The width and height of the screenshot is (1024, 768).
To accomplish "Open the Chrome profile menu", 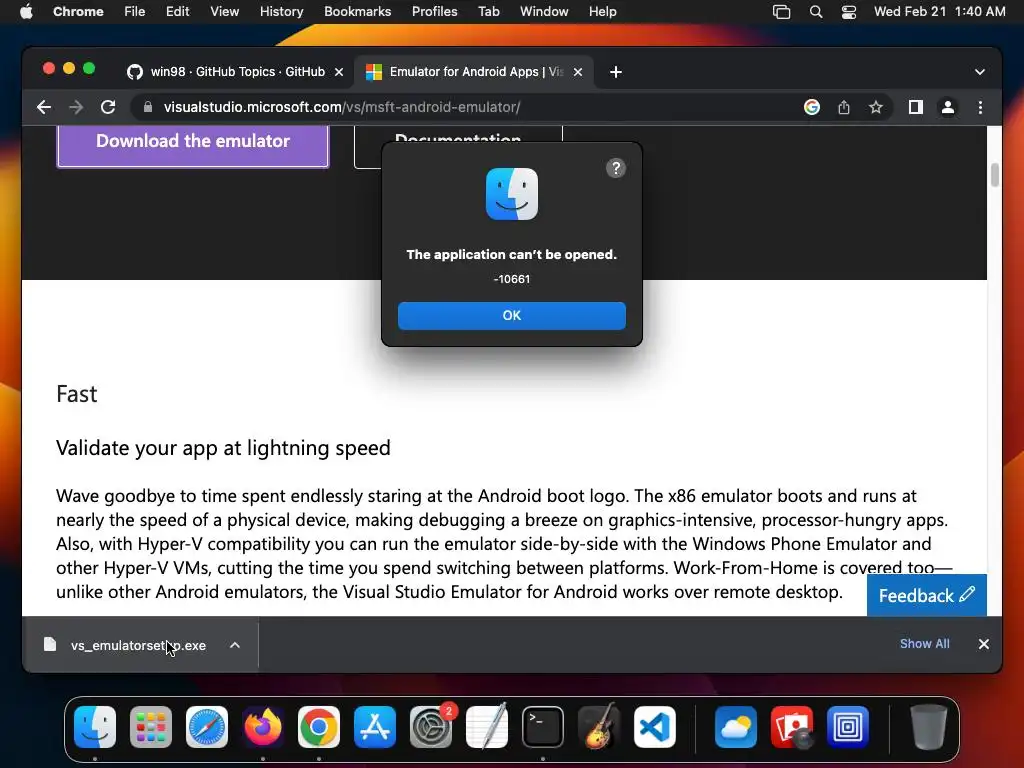I will (948, 107).
